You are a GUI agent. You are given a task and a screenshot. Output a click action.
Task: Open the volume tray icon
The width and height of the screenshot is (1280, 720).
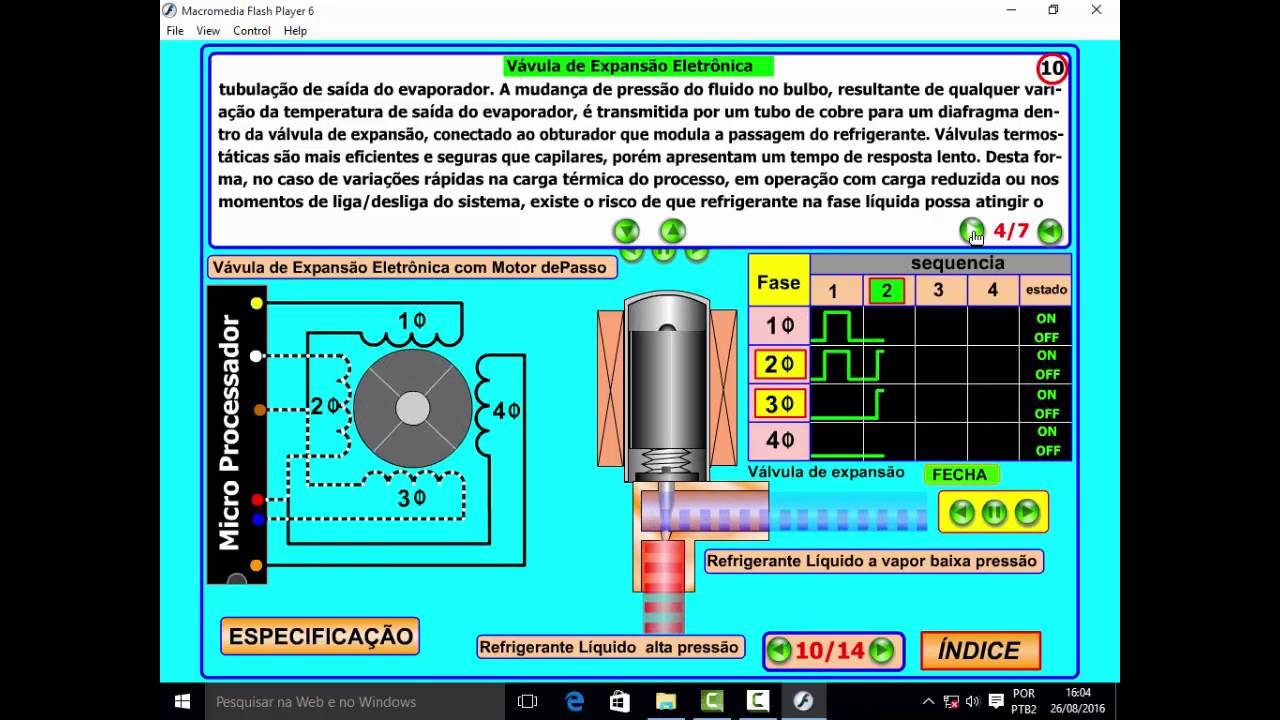(973, 701)
